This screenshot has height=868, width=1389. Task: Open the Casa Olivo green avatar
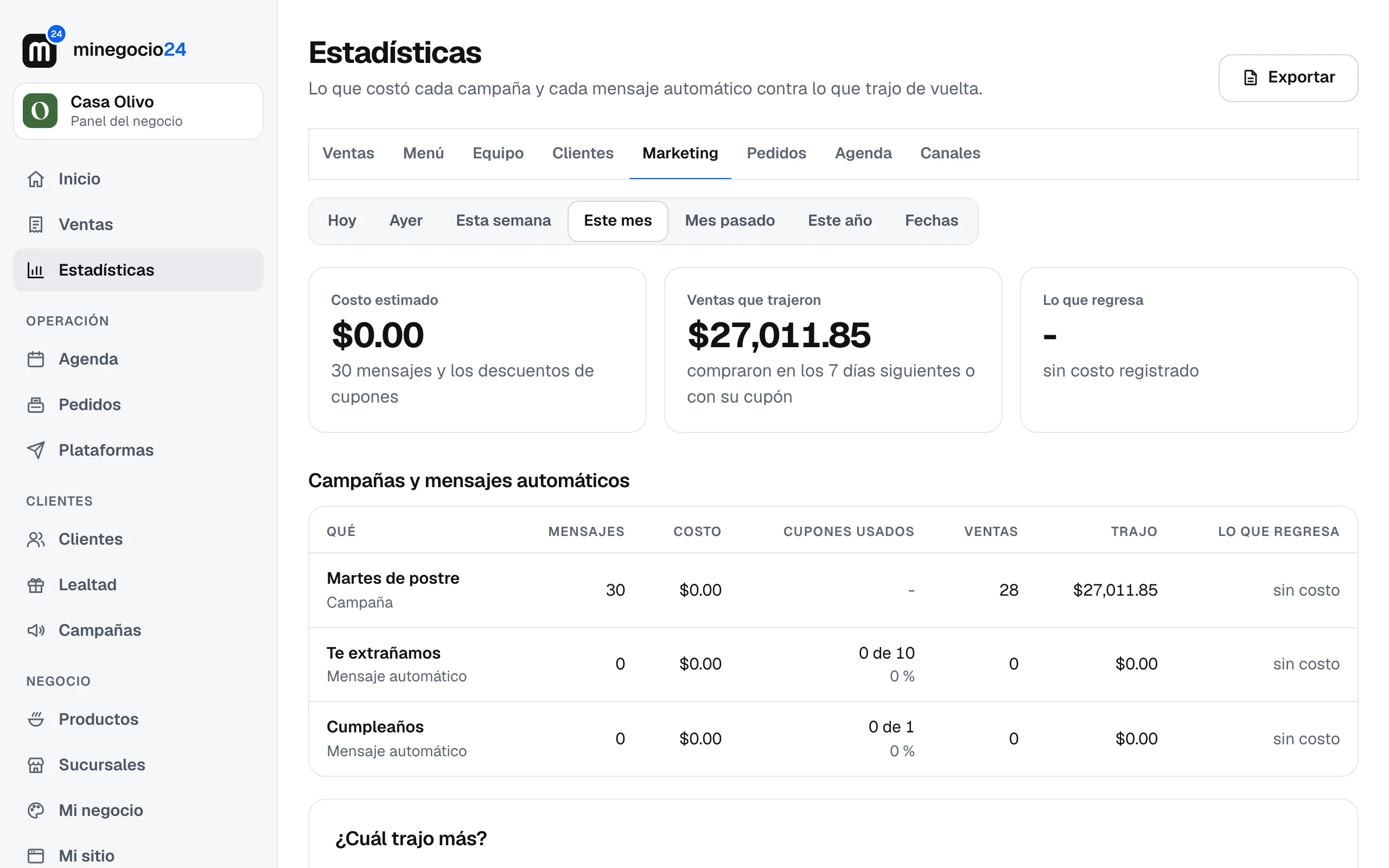[x=40, y=111]
